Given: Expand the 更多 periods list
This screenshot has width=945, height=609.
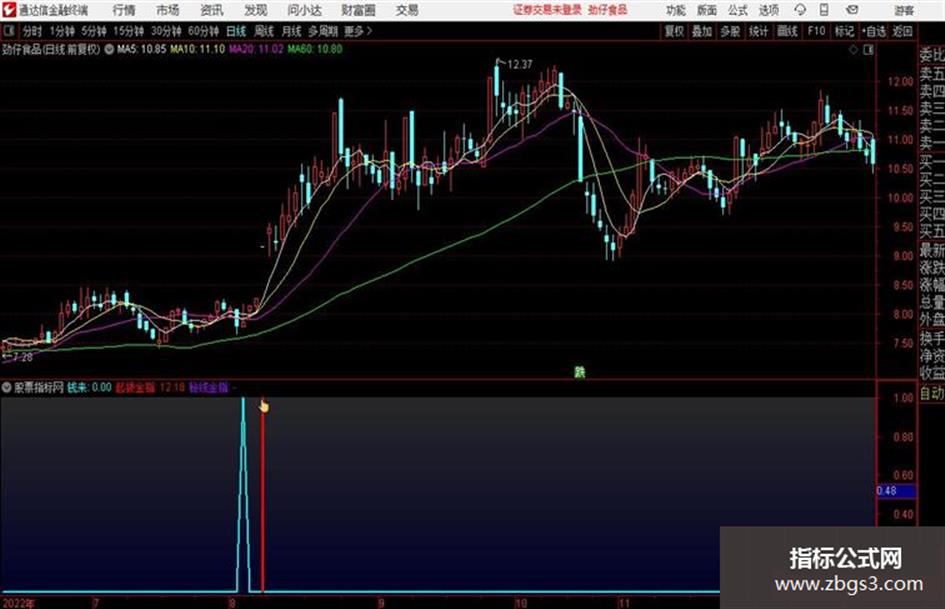Looking at the screenshot, I should click(358, 31).
